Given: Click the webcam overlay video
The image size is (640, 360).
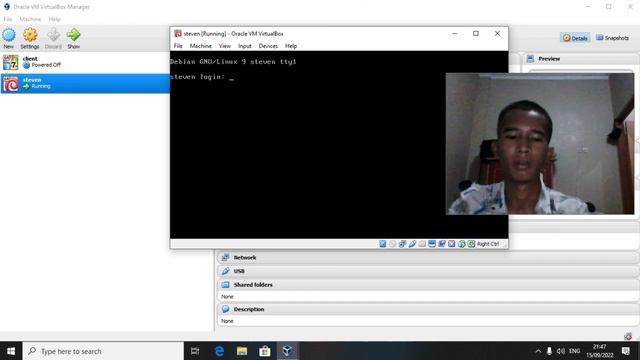Looking at the screenshot, I should (x=540, y=144).
